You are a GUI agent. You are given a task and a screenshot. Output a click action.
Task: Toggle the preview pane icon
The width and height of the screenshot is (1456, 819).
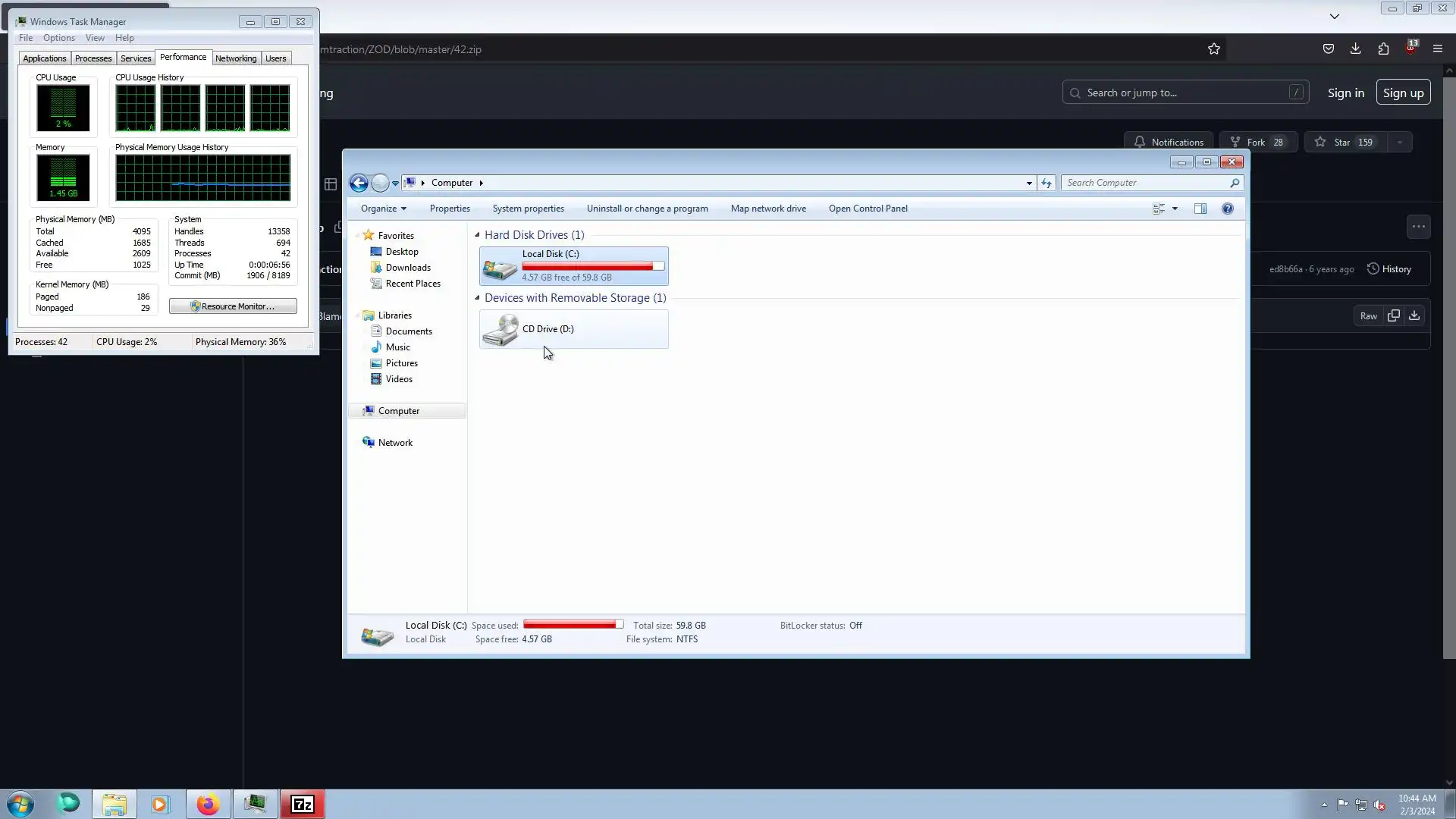point(1200,209)
